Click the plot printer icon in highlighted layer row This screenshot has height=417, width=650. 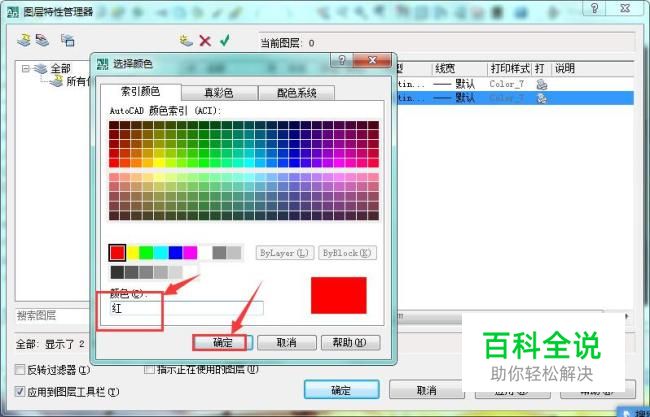tap(541, 98)
